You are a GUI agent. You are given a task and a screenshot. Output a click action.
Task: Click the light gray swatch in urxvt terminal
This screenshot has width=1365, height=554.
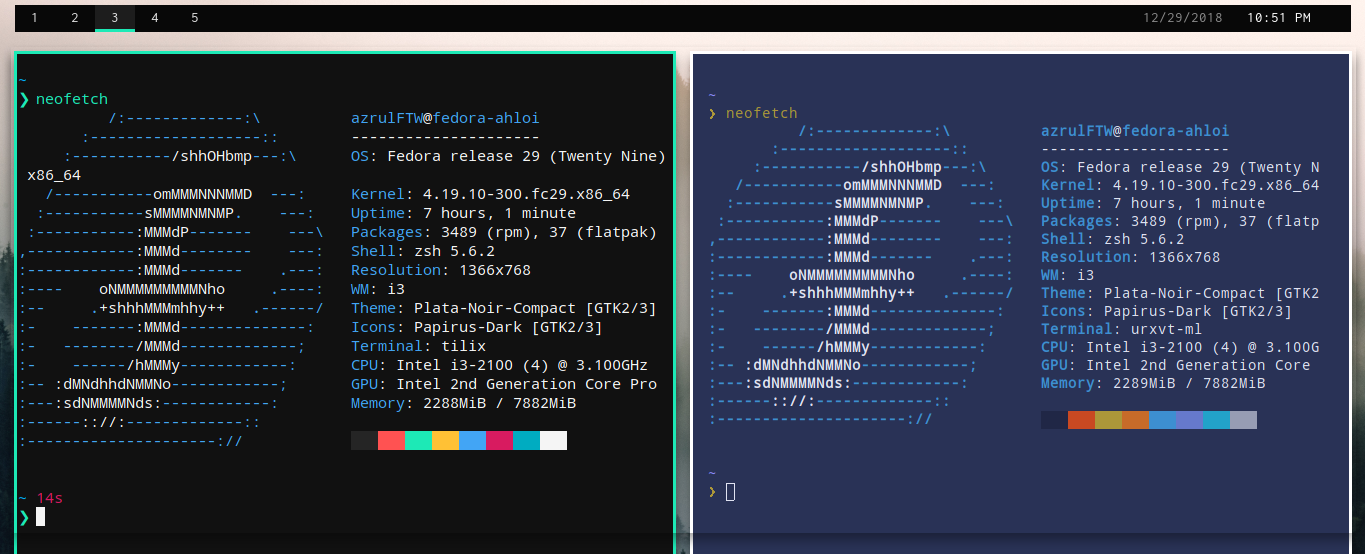(1243, 420)
